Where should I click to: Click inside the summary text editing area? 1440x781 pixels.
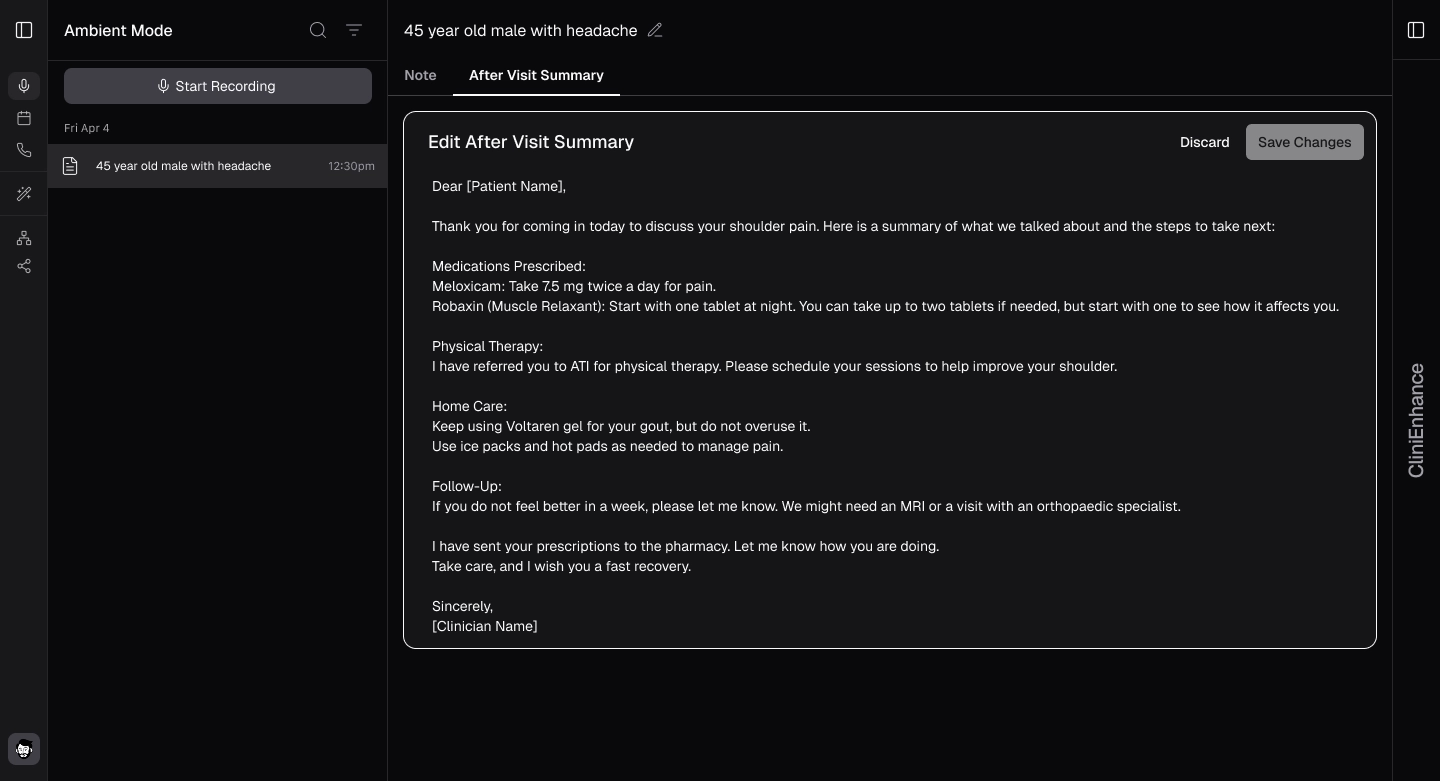click(x=890, y=406)
